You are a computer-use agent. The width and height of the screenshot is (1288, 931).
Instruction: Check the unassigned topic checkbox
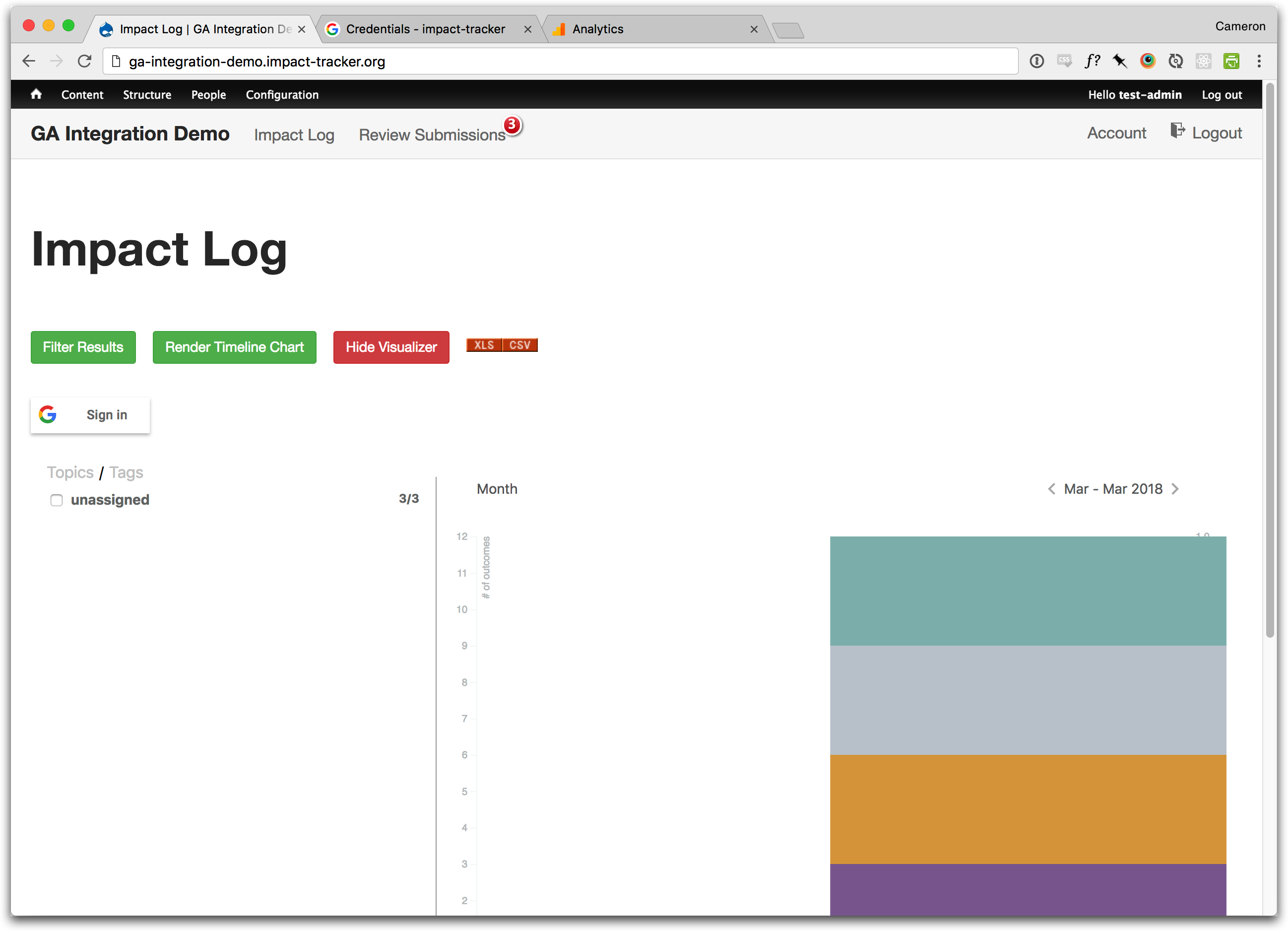coord(56,500)
